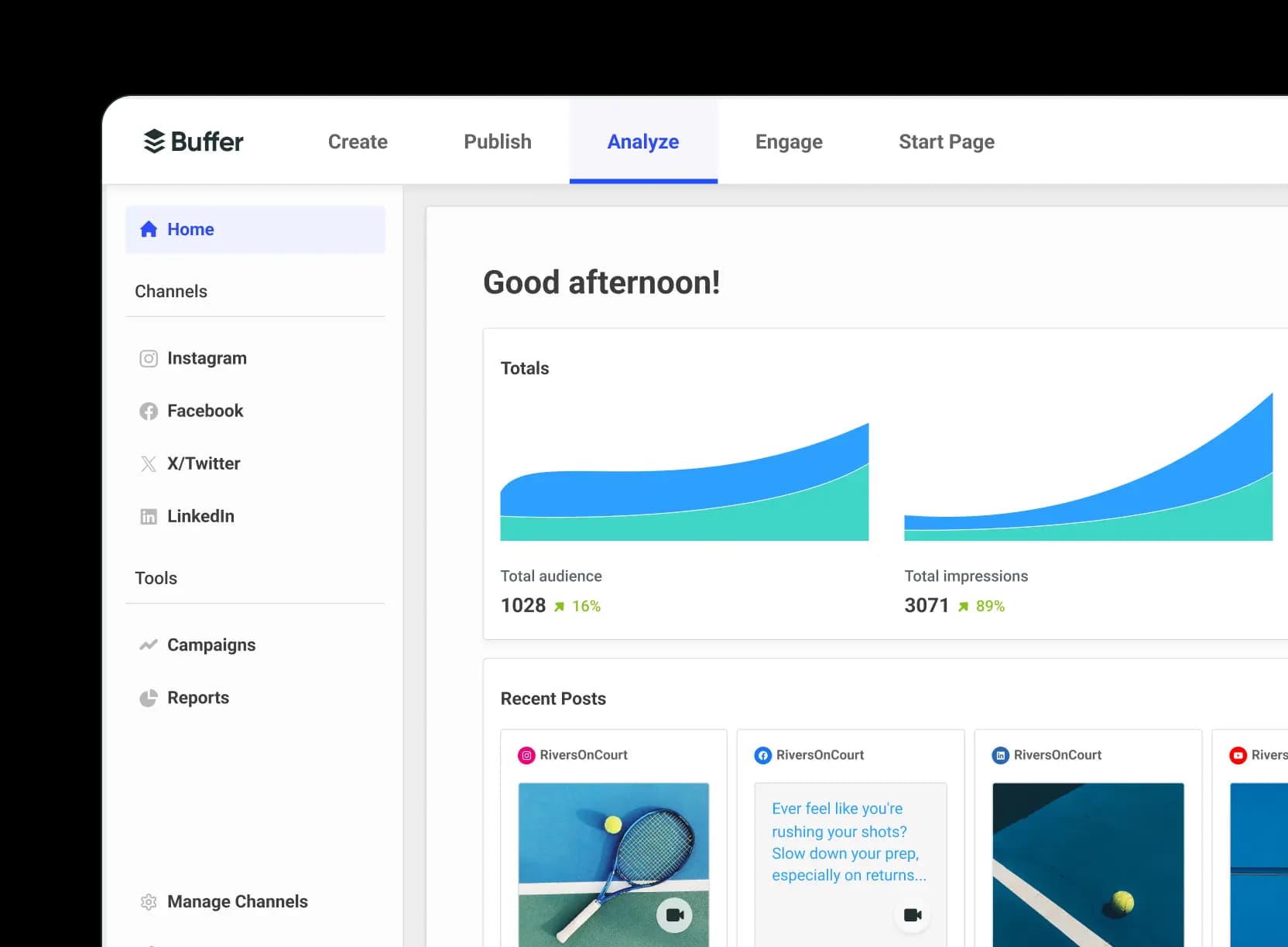Viewport: 1288px width, 947px height.
Task: Open the Start Page section
Action: click(x=946, y=142)
